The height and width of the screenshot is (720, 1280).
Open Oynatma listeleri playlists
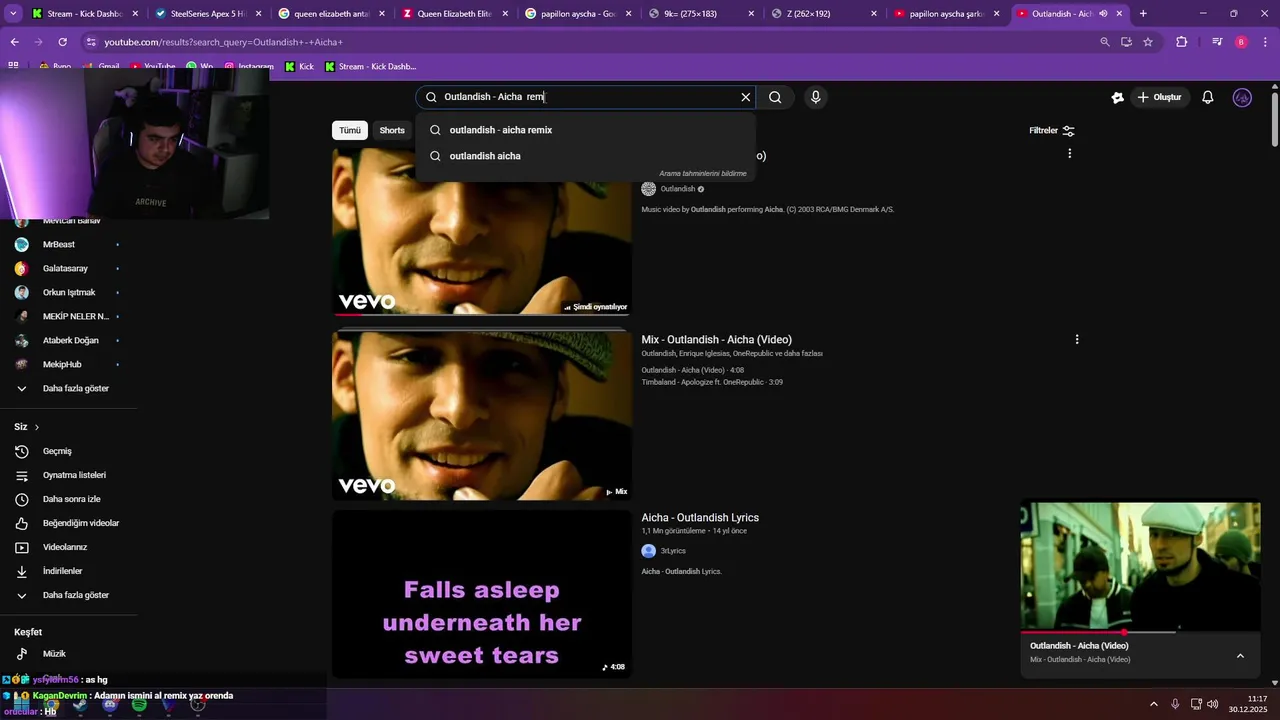68,475
